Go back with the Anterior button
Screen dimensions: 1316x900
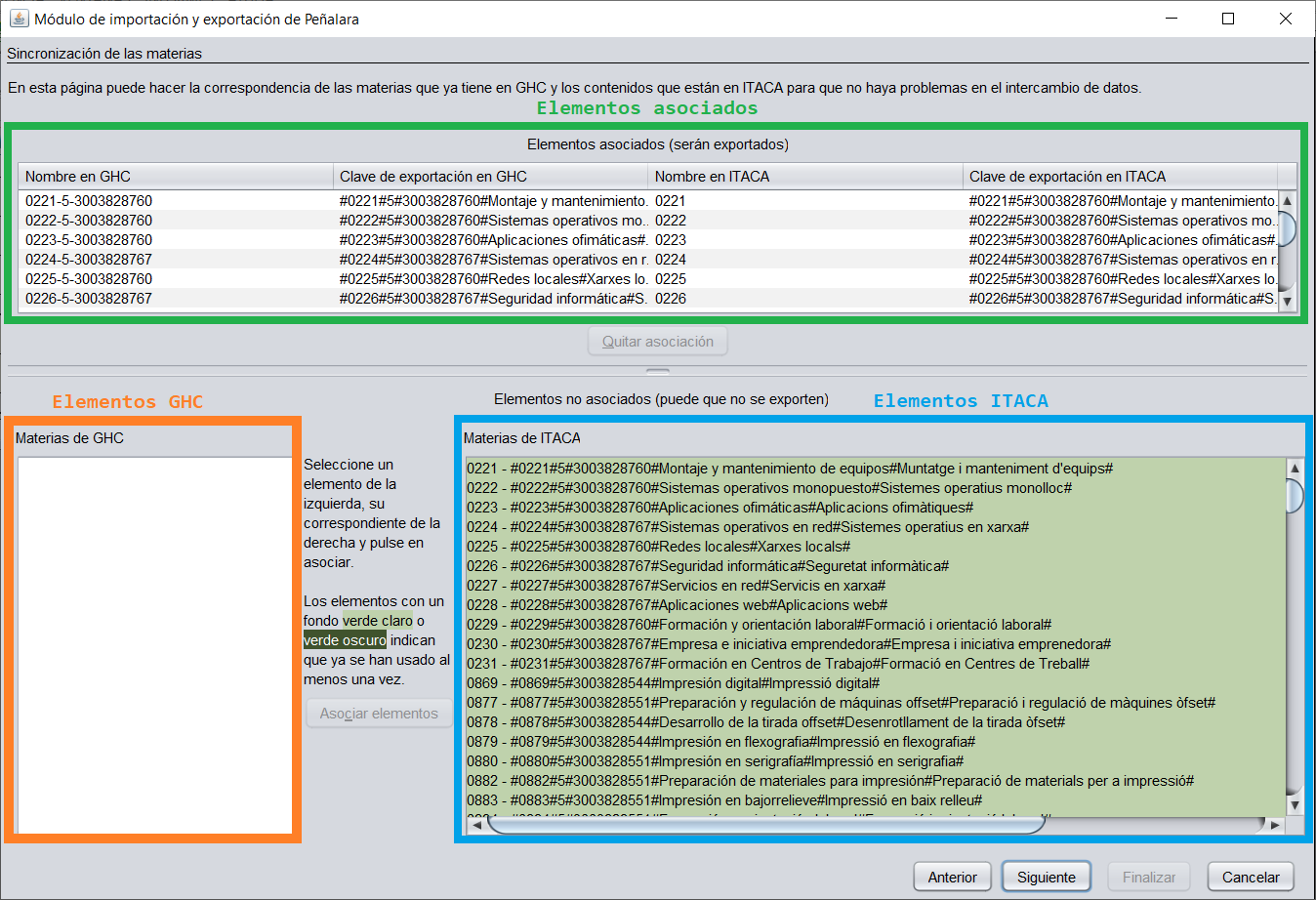pos(952,877)
